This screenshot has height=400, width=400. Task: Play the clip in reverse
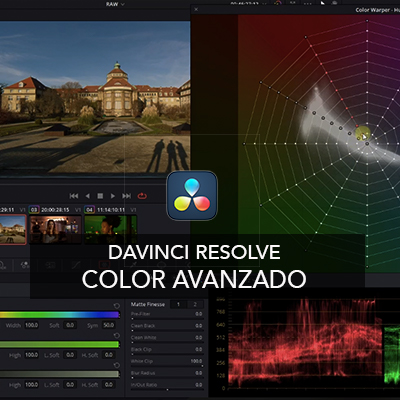click(88, 196)
